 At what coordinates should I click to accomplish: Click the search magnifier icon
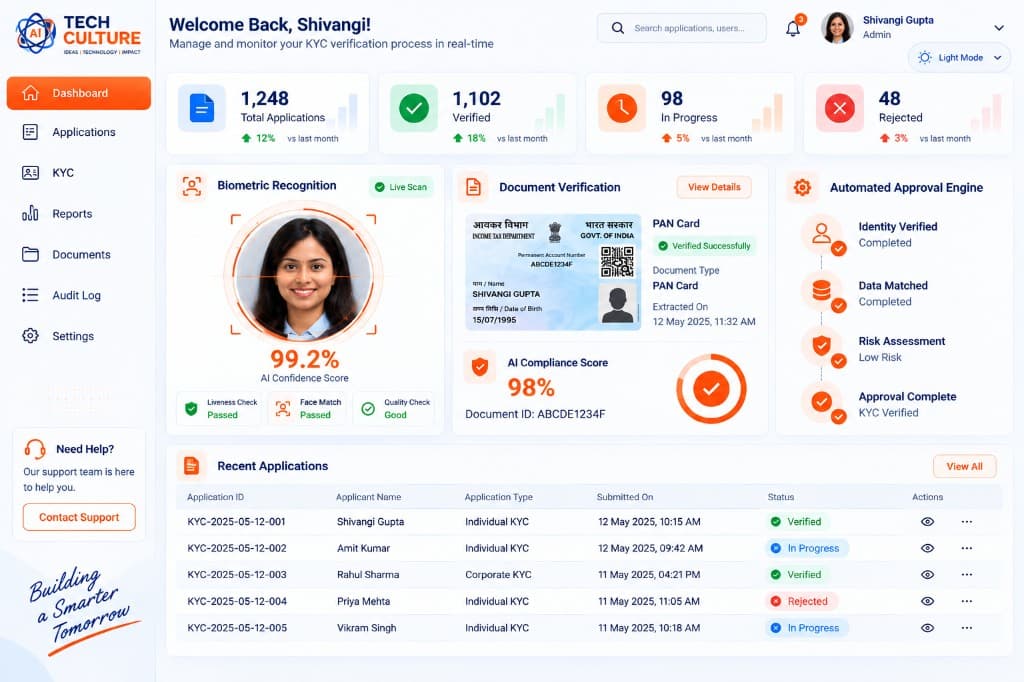[617, 28]
